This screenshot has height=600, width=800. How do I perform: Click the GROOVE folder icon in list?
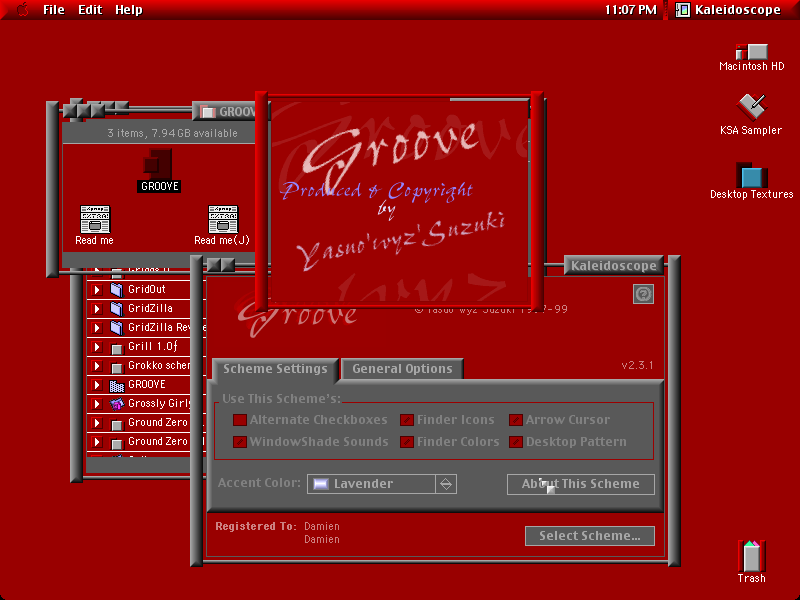[117, 386]
